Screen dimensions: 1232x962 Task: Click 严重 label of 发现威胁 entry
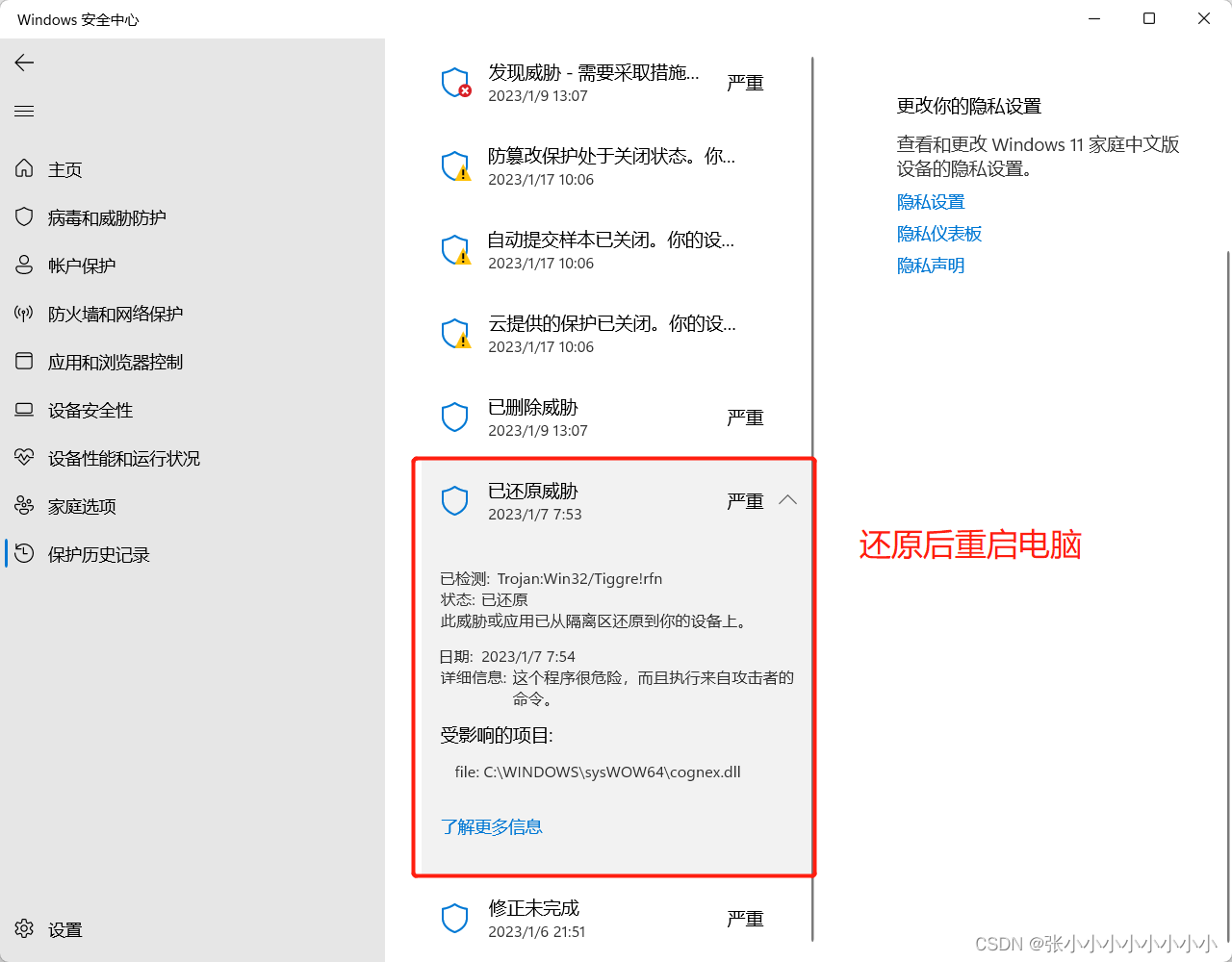pos(745,84)
